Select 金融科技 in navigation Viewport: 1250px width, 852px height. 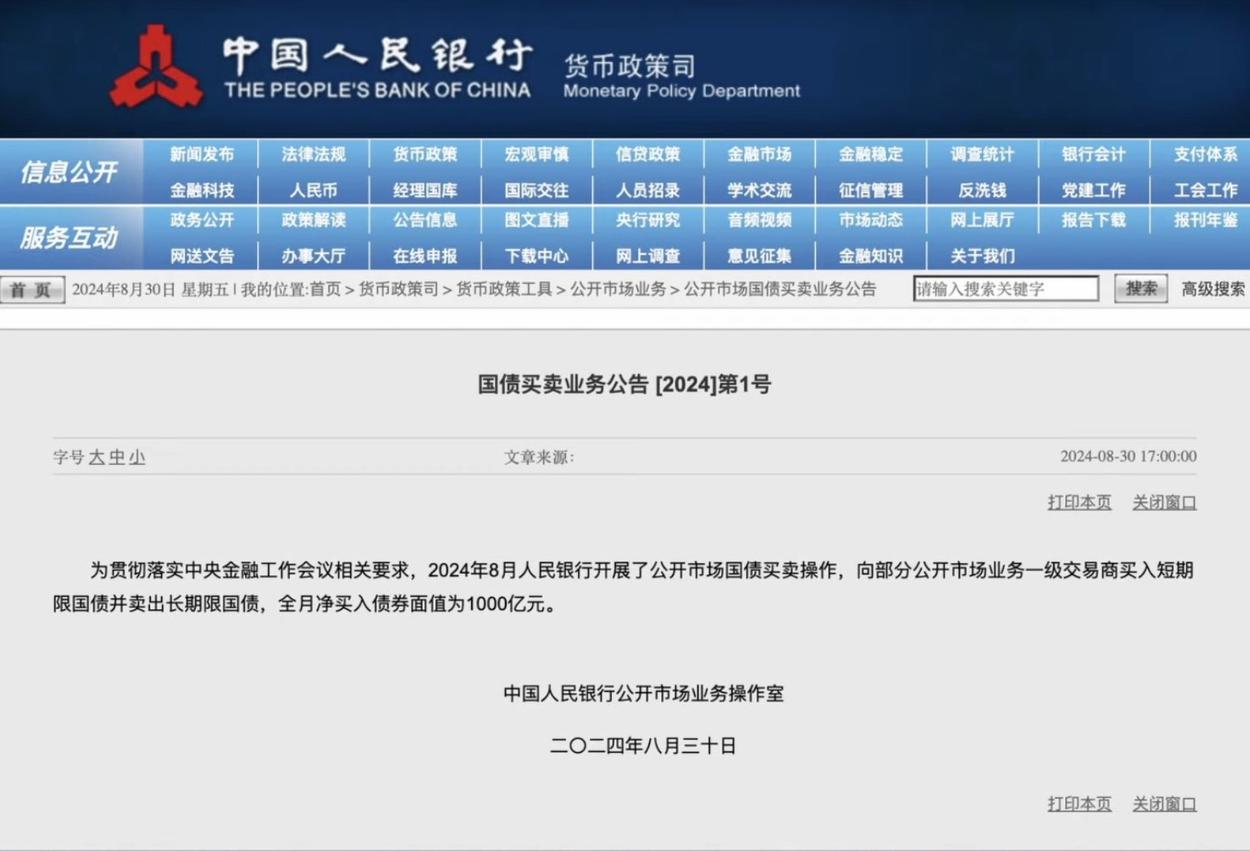pyautogui.click(x=202, y=190)
